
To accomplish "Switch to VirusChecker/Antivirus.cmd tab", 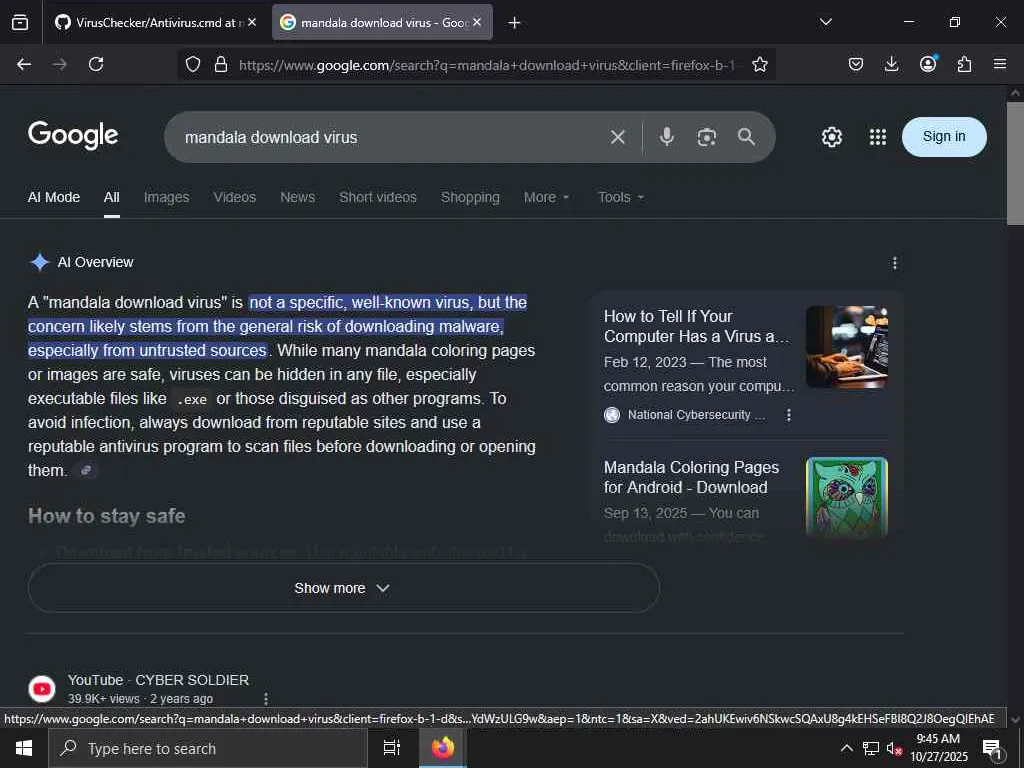I will click(x=155, y=22).
